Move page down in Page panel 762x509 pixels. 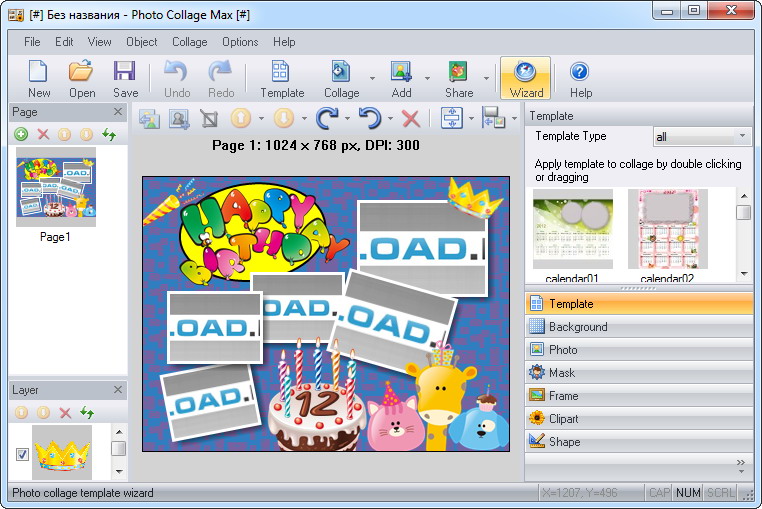(87, 134)
